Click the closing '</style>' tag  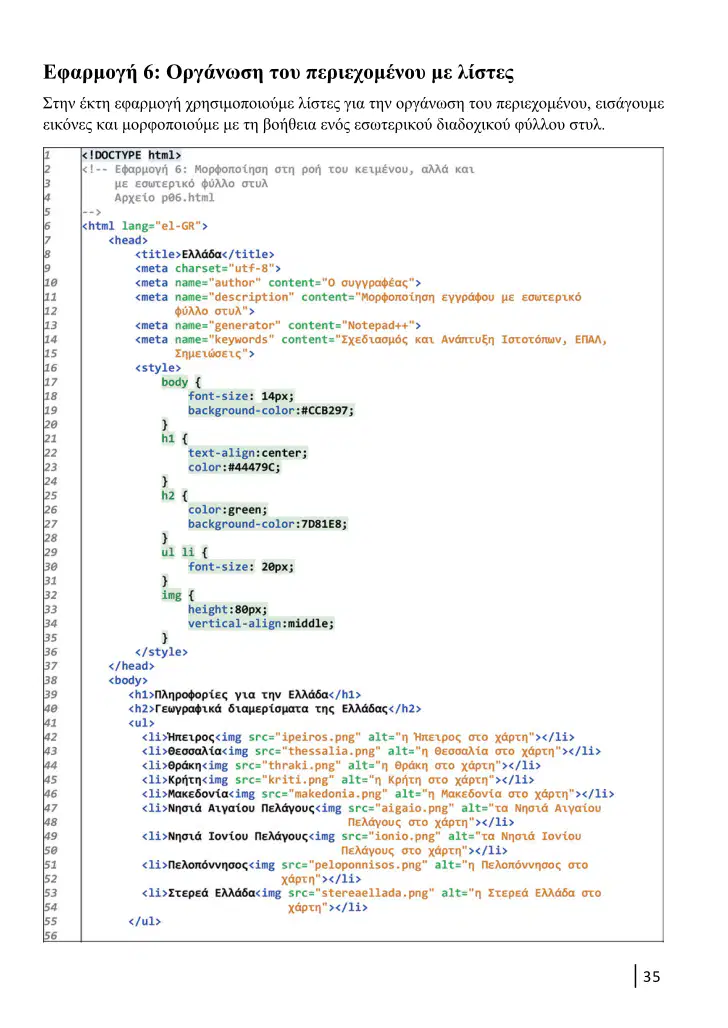pos(161,652)
